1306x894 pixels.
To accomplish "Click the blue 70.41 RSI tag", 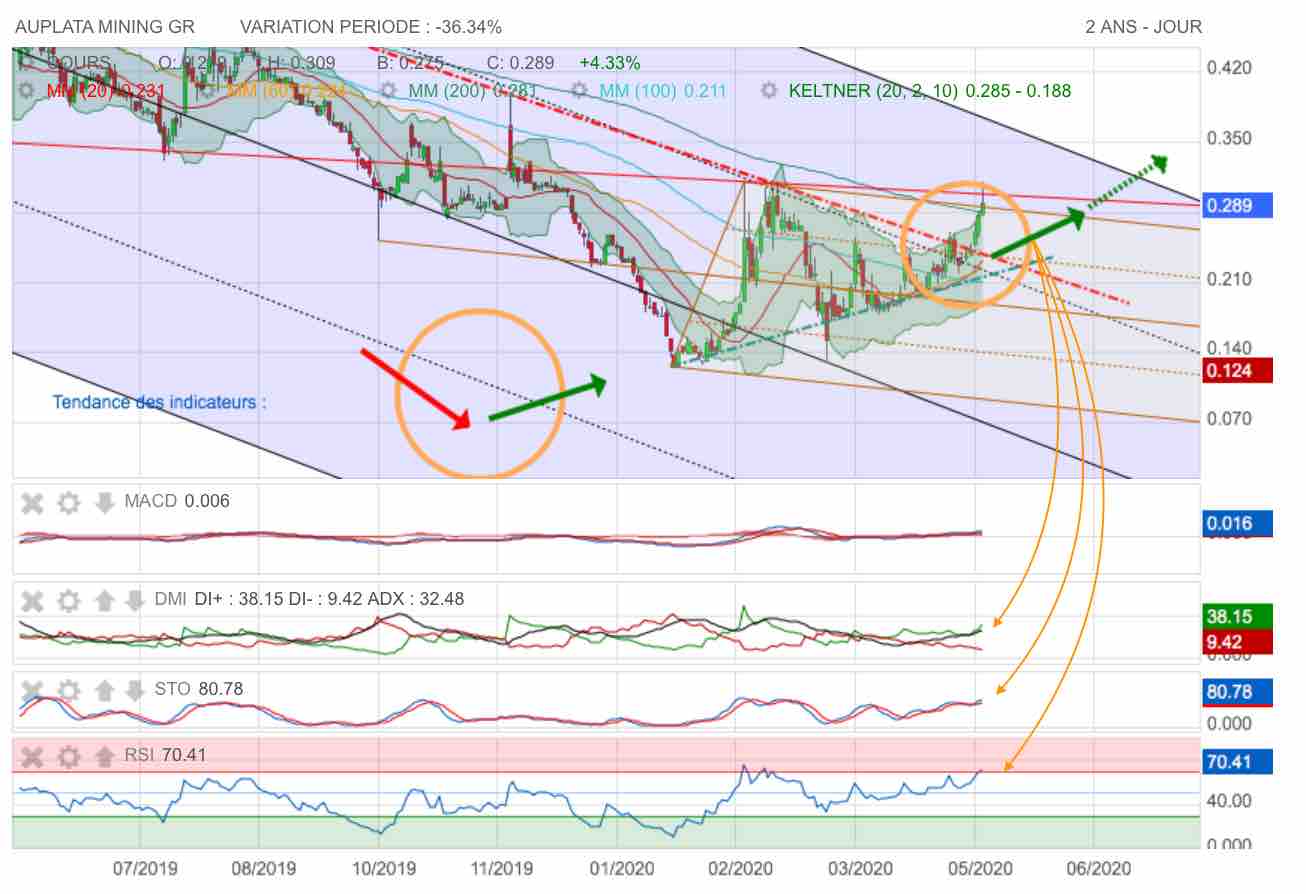I will (x=1238, y=762).
